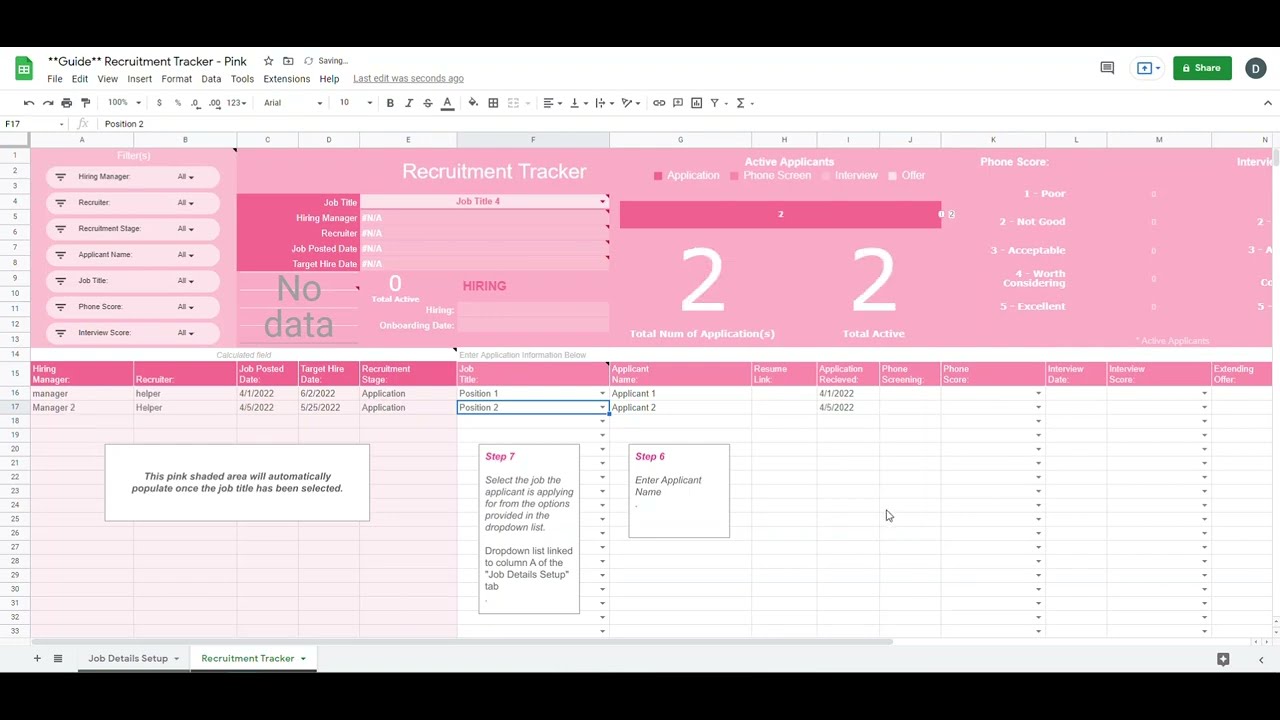Toggle bold formatting
The width and height of the screenshot is (1280, 720).
[390, 103]
